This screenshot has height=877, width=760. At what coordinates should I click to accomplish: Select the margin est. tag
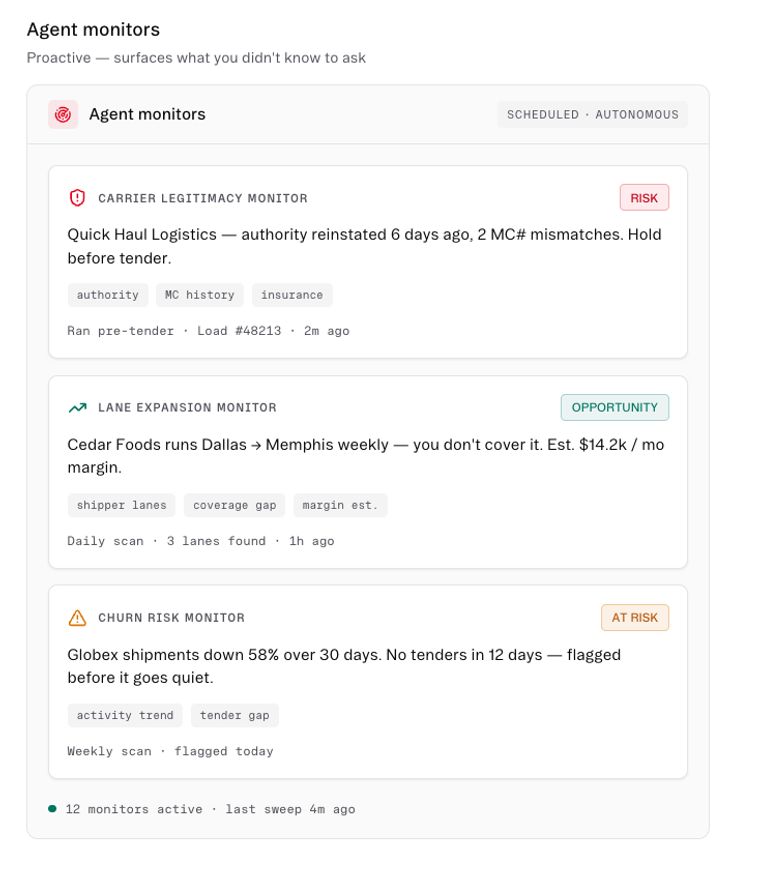[340, 506]
